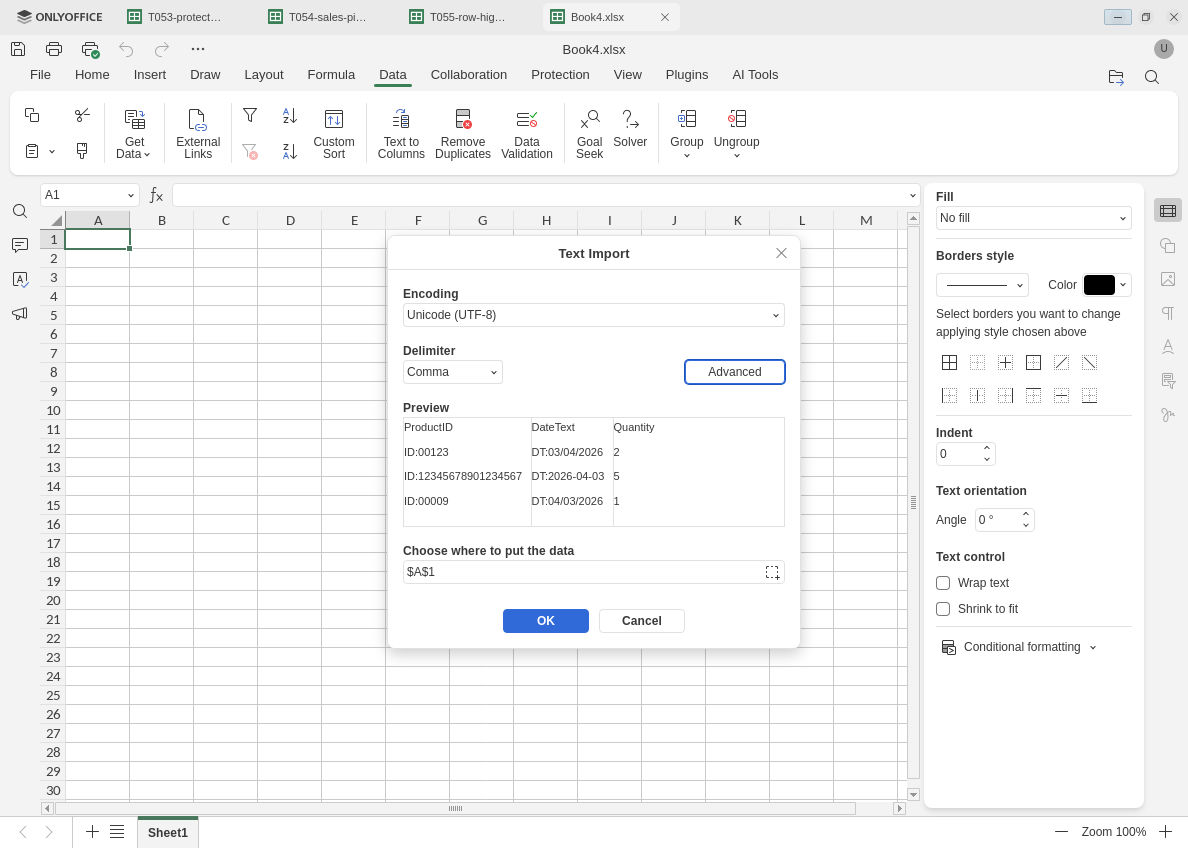Open Custom Sort

click(333, 133)
